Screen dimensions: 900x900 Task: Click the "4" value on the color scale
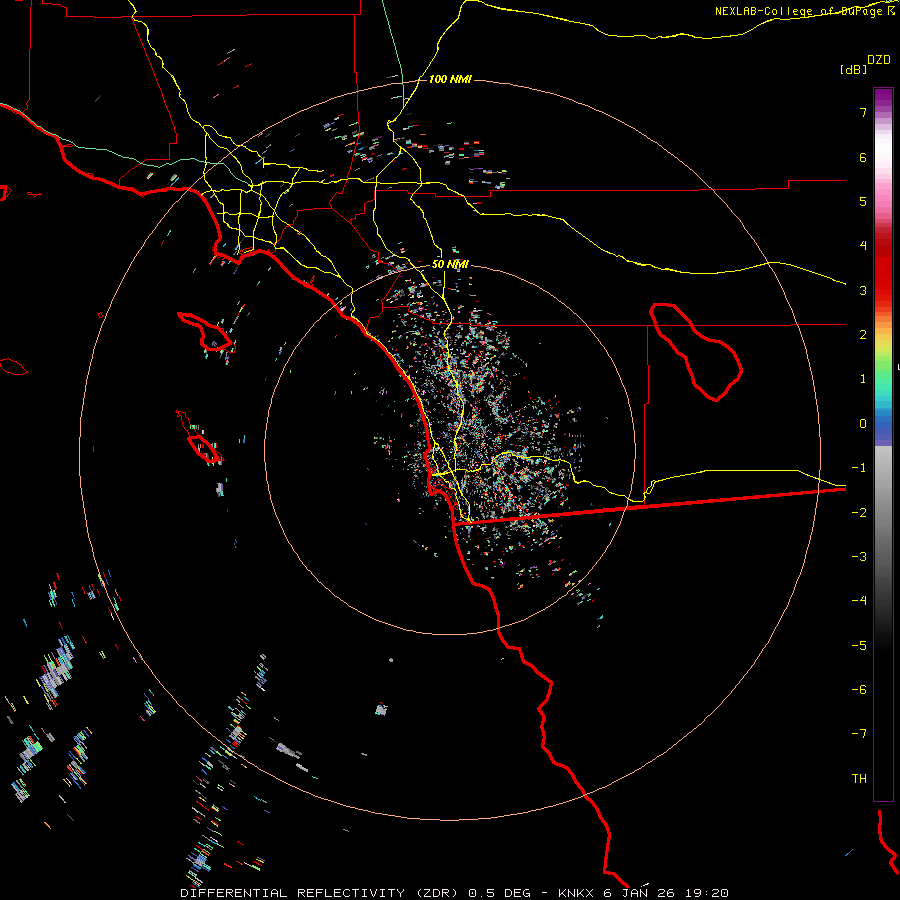click(863, 246)
